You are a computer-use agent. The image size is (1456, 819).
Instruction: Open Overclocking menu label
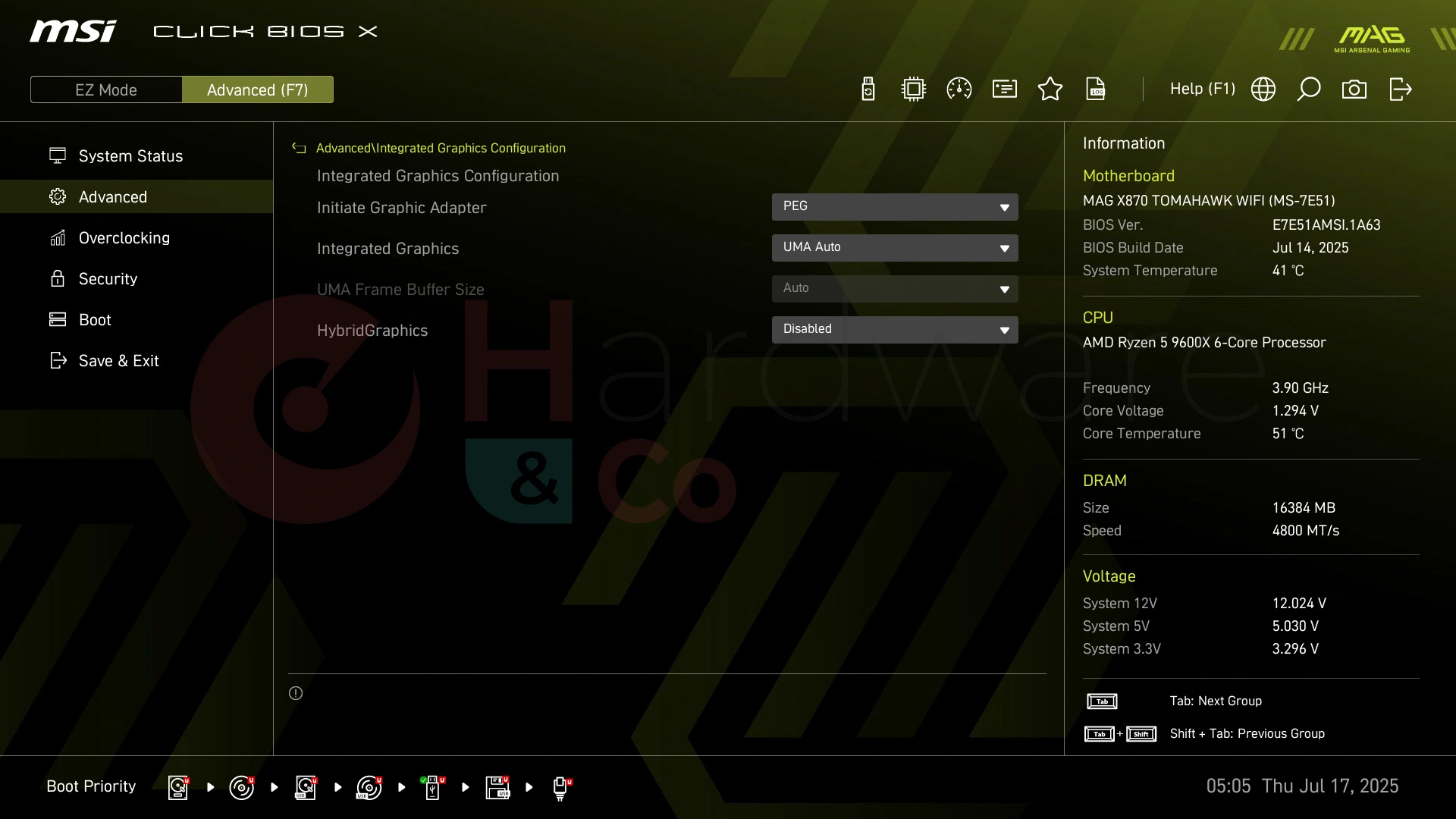124,238
